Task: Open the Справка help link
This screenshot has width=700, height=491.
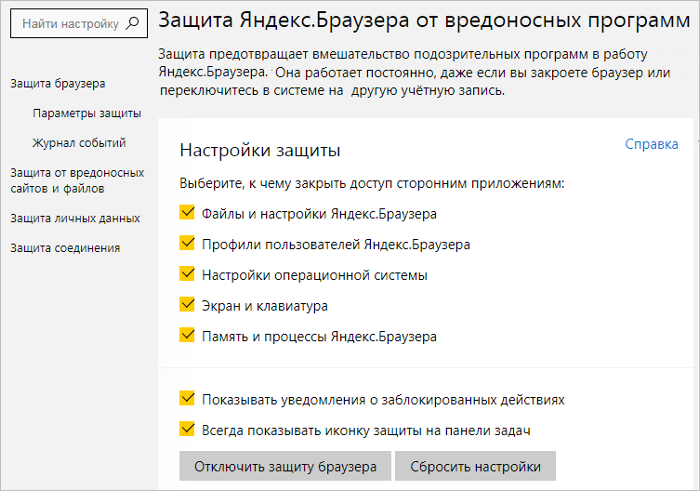Action: 651,144
